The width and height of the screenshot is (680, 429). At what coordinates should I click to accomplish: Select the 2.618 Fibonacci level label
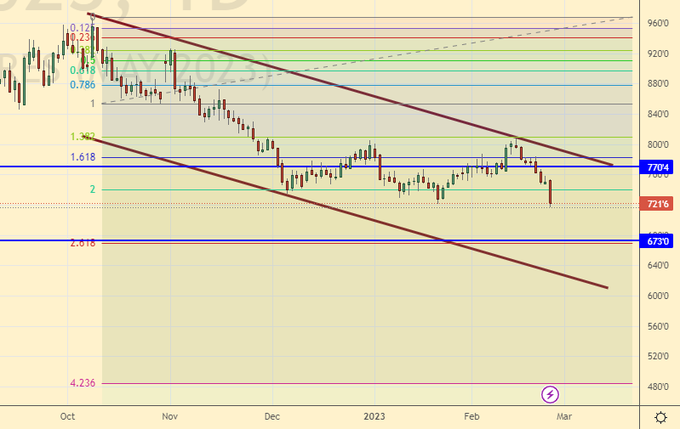coord(83,243)
